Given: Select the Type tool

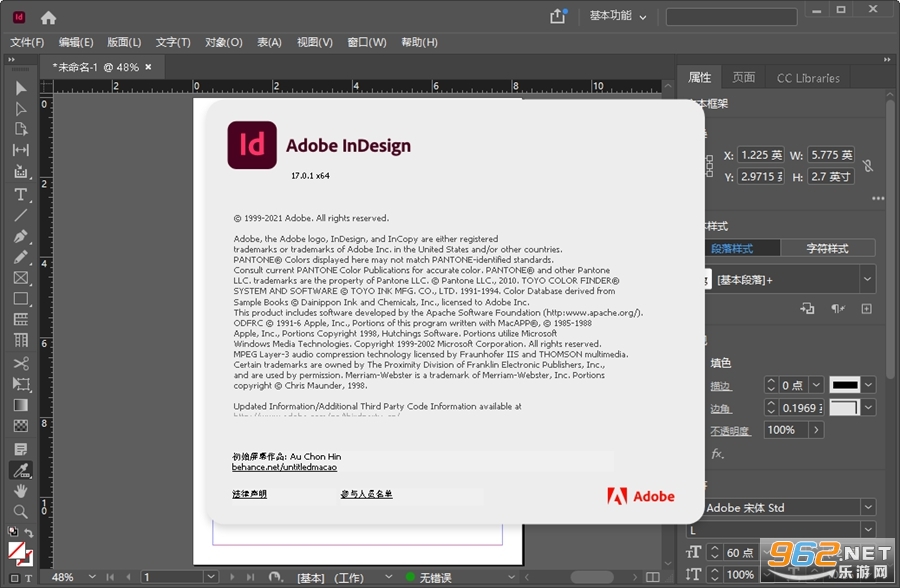Looking at the screenshot, I should 21,195.
